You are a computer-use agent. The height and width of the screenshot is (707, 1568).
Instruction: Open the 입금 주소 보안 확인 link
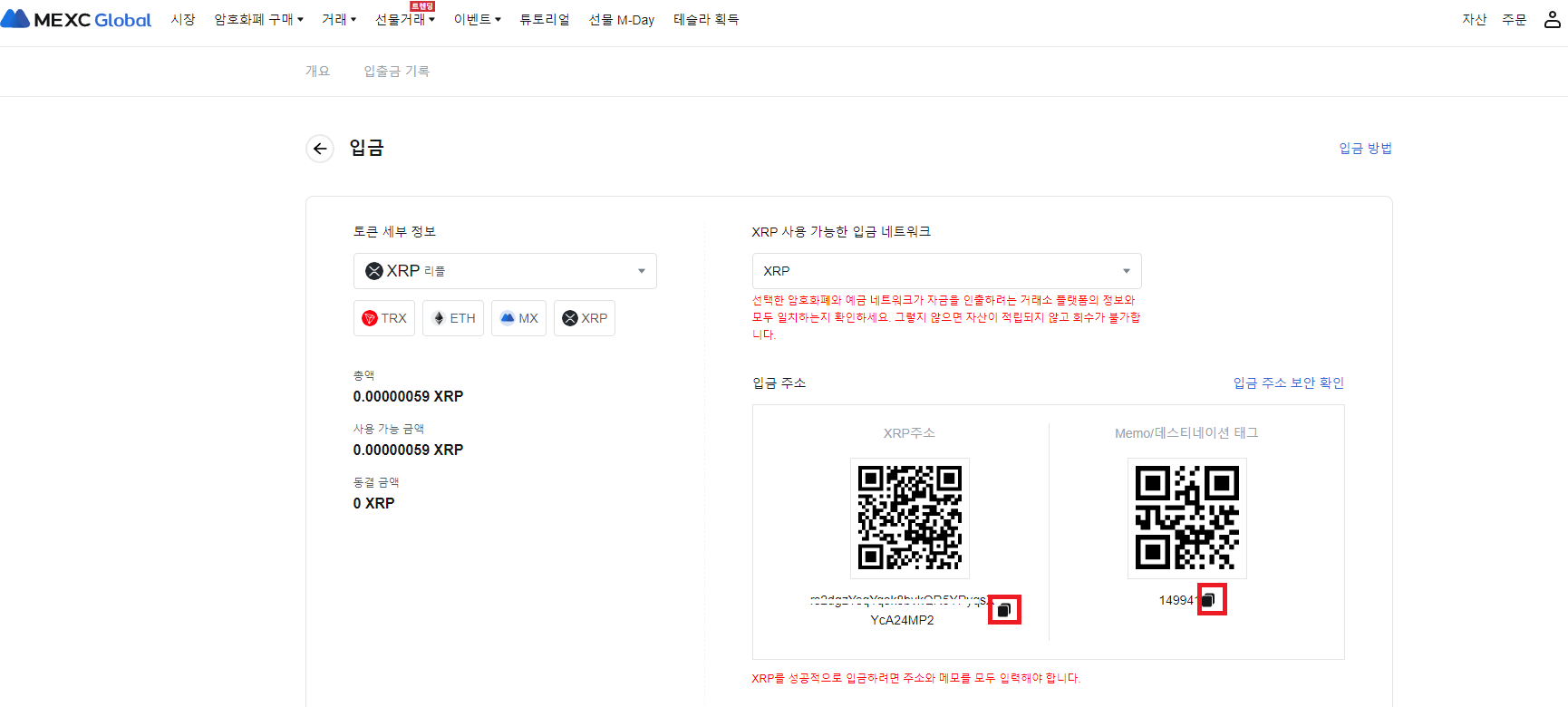coord(1289,383)
